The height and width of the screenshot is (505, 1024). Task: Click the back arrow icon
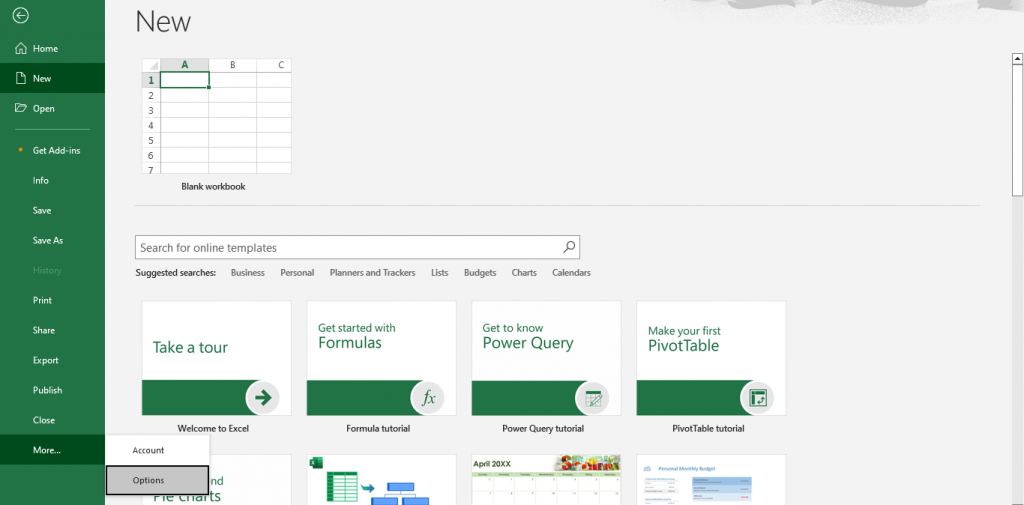tap(21, 16)
